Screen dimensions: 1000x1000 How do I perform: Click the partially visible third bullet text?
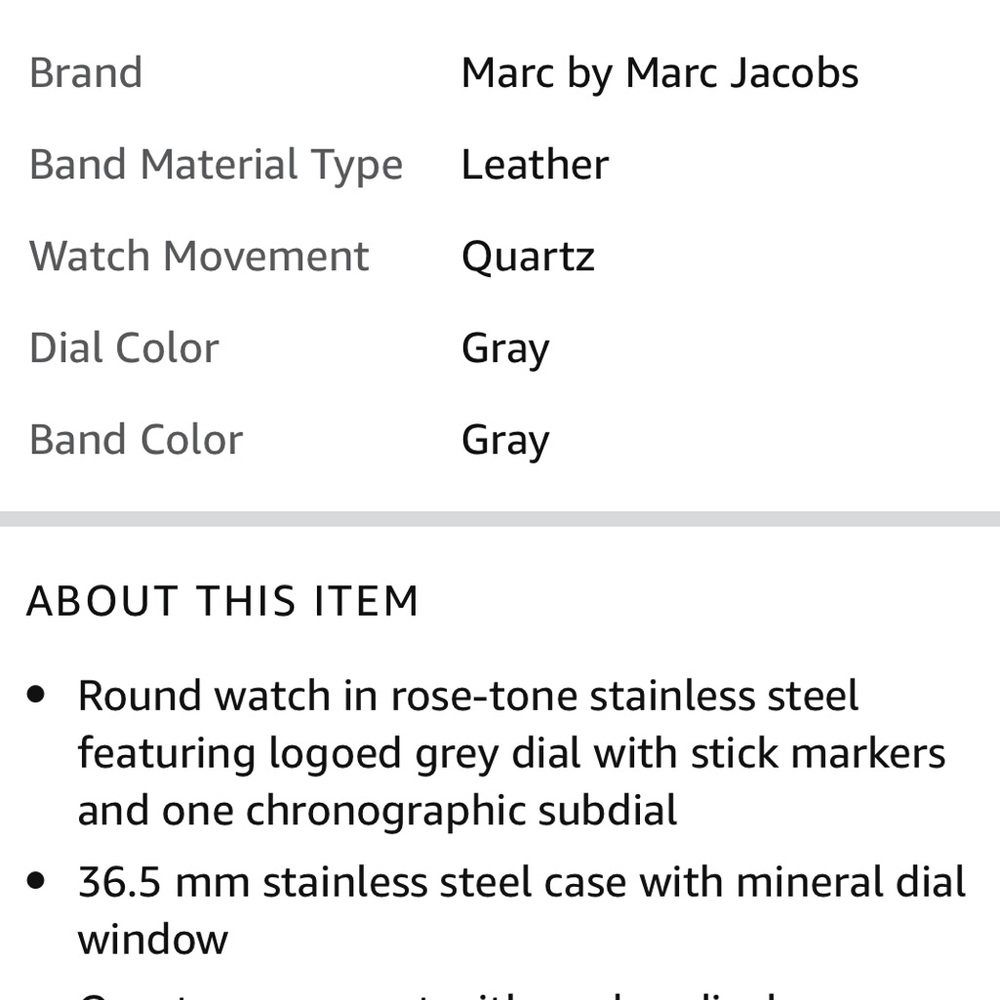427,994
